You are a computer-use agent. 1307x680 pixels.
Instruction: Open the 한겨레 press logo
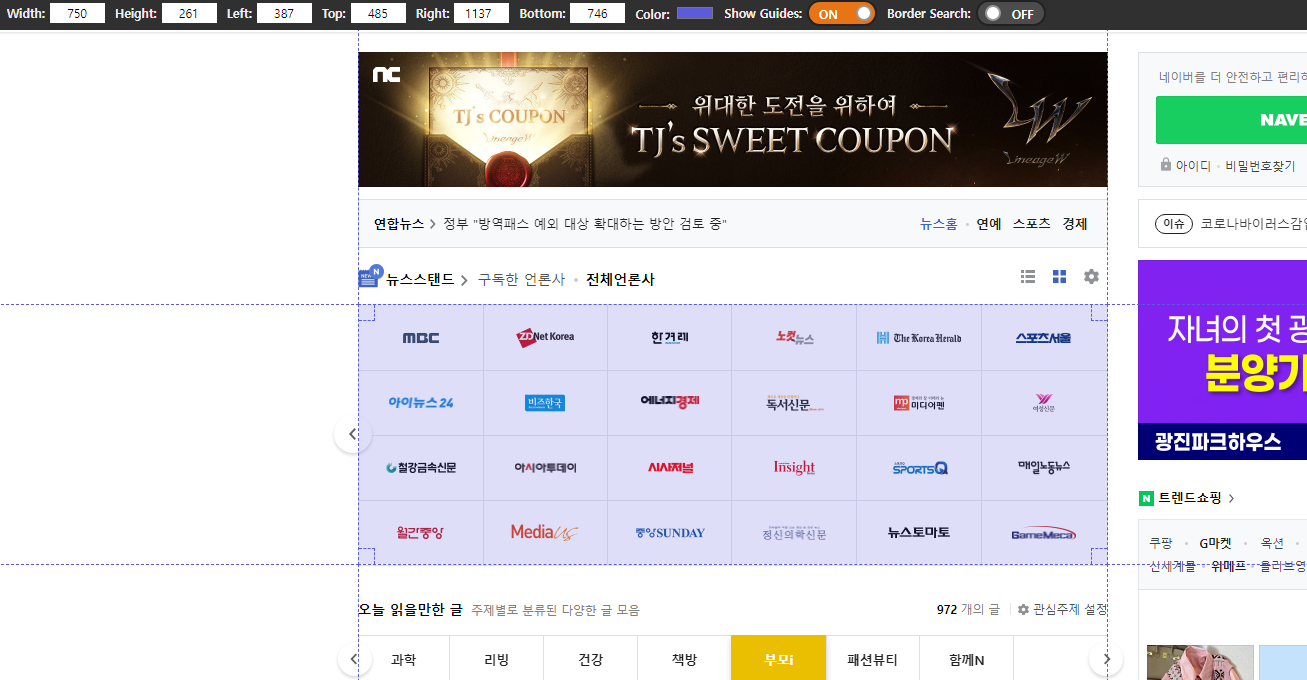pos(669,338)
